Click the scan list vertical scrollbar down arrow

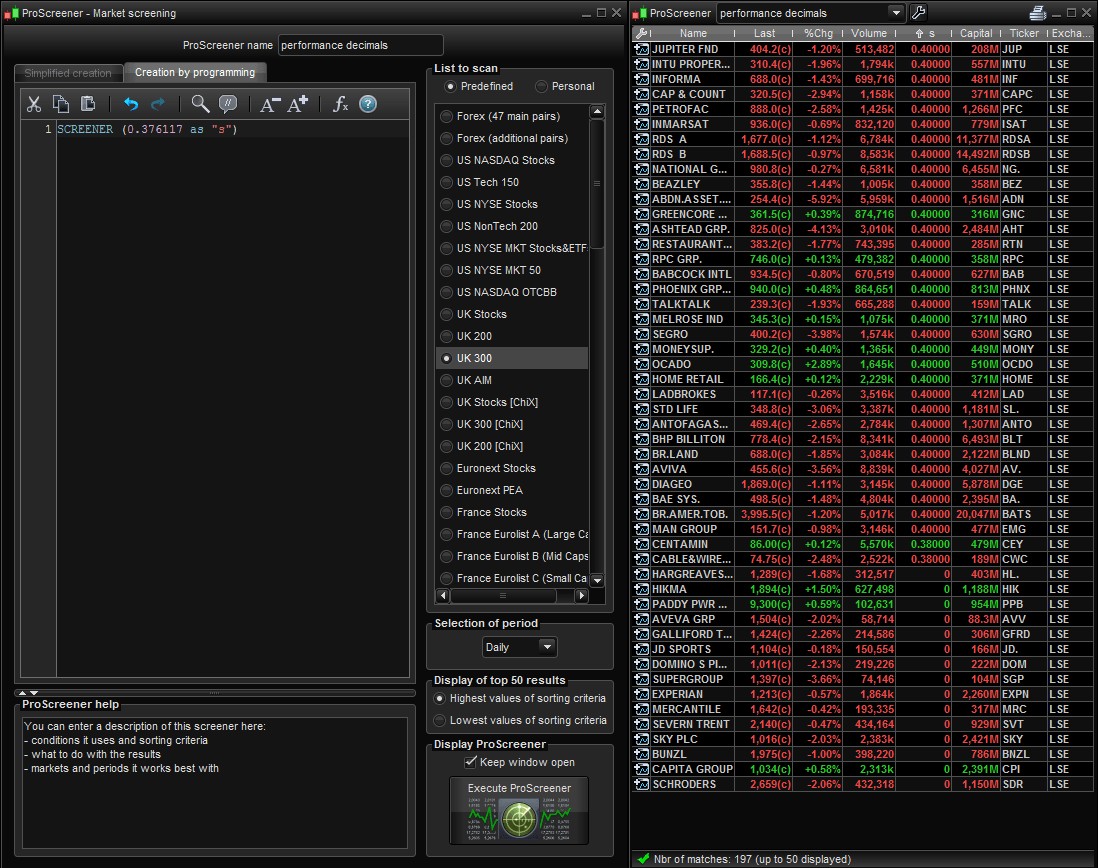point(597,580)
